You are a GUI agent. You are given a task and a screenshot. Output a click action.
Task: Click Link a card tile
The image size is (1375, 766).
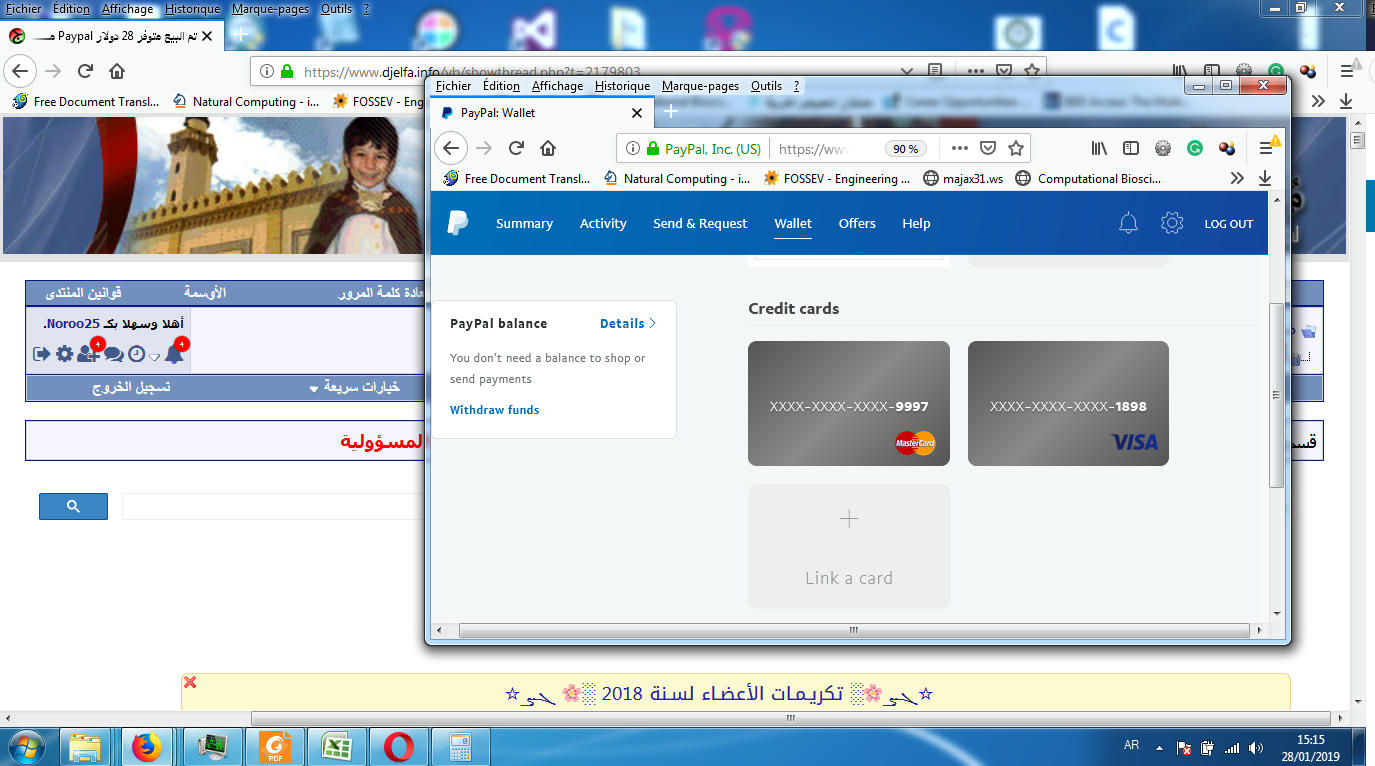849,546
